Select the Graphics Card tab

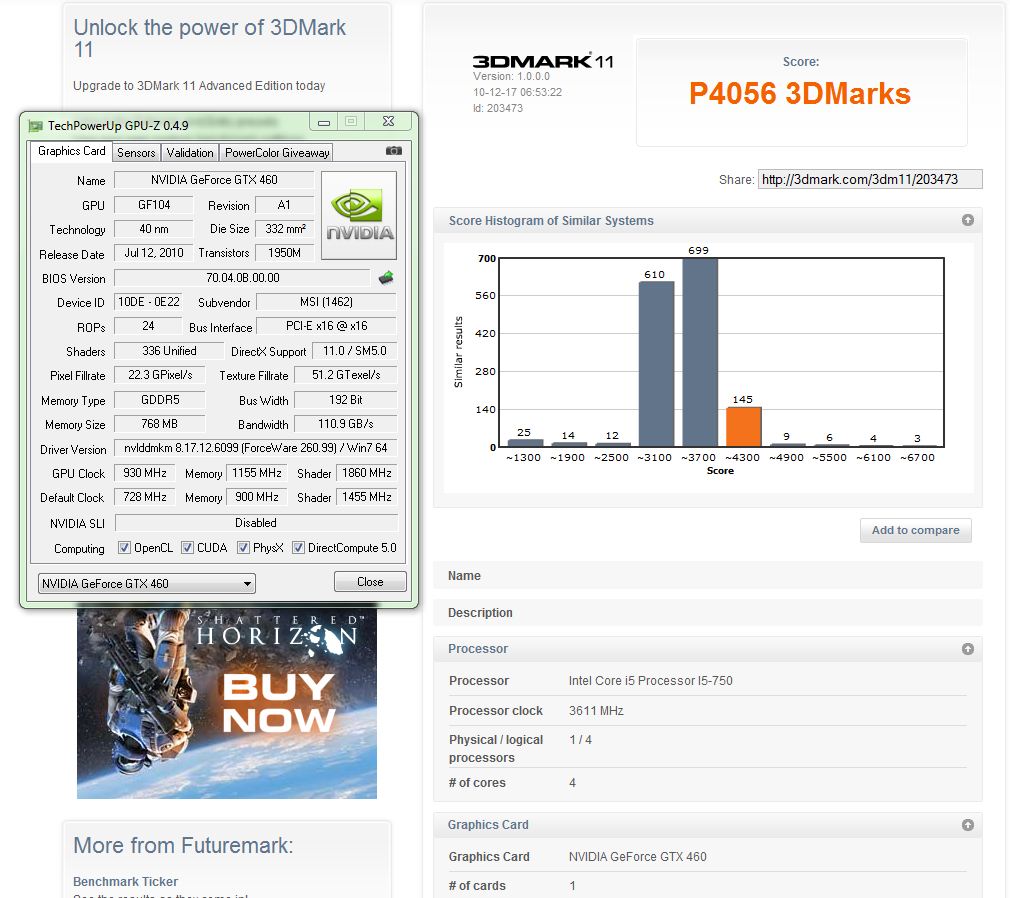[71, 151]
